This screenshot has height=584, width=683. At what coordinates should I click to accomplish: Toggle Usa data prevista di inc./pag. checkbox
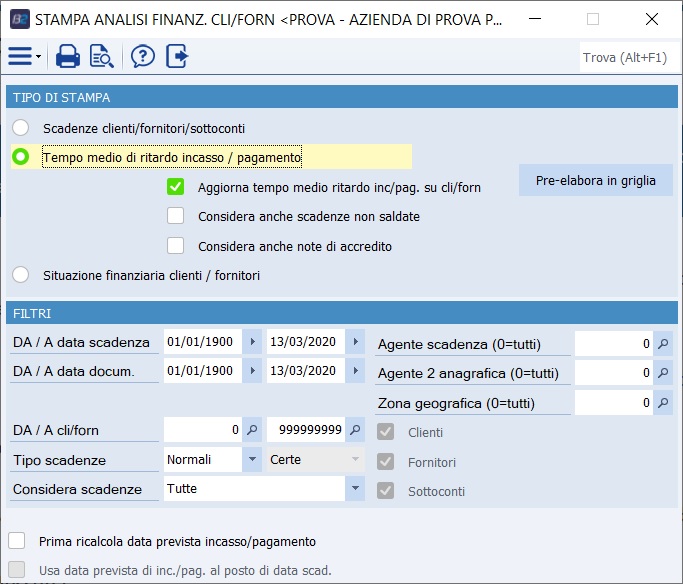17,570
